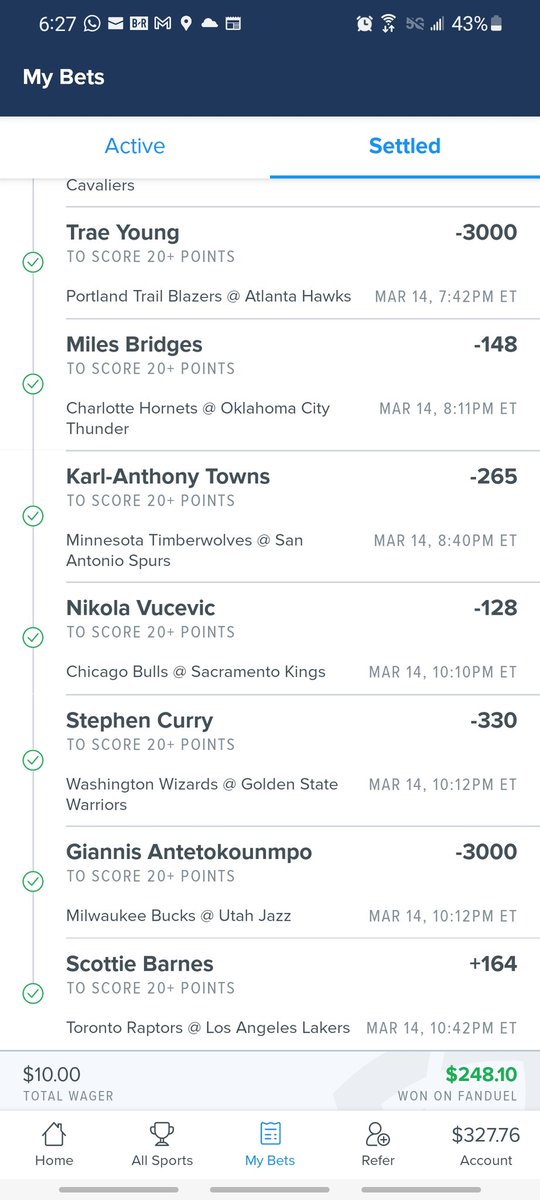Tap the $248.10 winnings amount
This screenshot has width=540, height=1200.
(482, 1075)
